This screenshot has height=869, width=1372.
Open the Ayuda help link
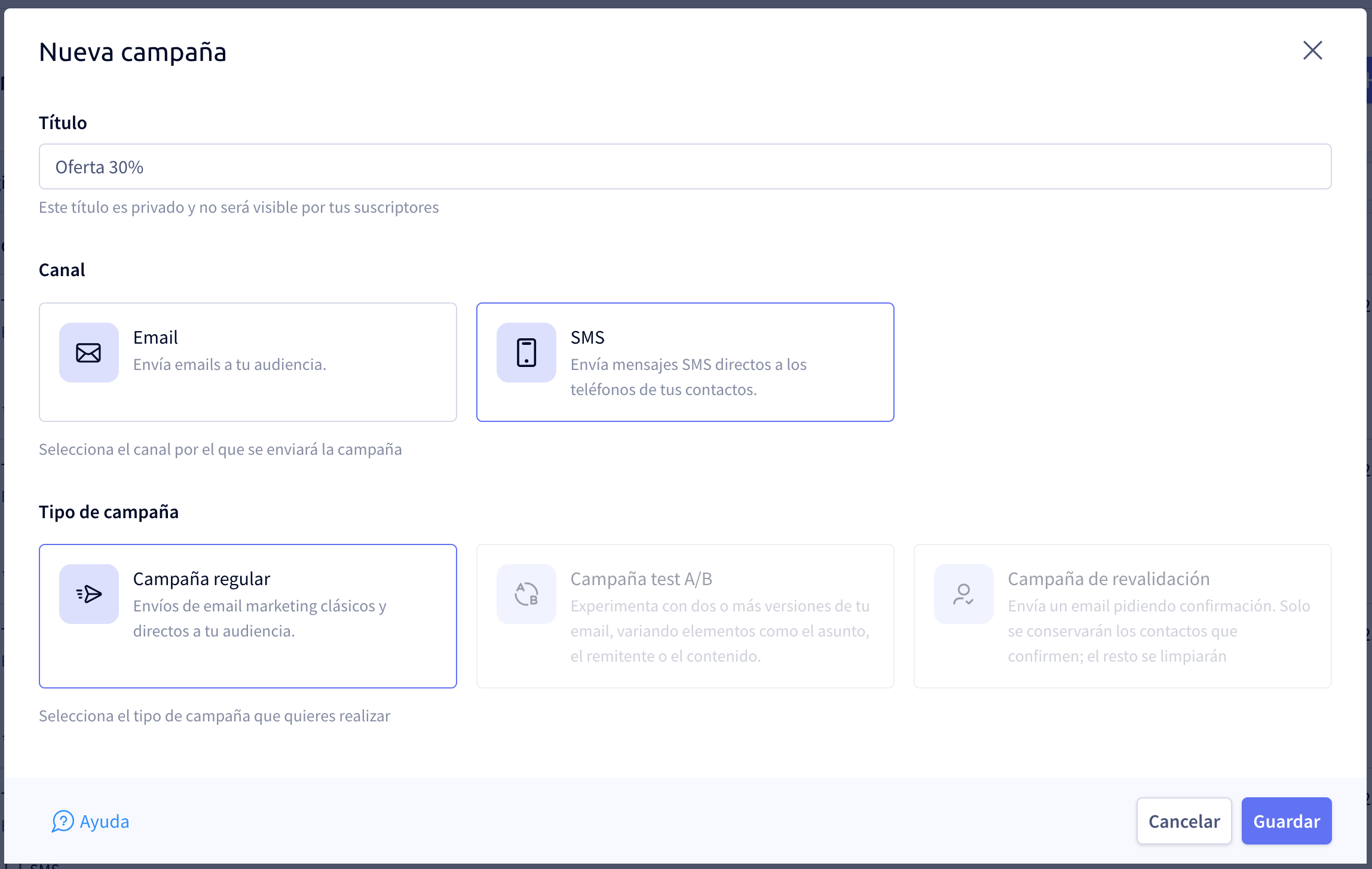click(x=91, y=821)
